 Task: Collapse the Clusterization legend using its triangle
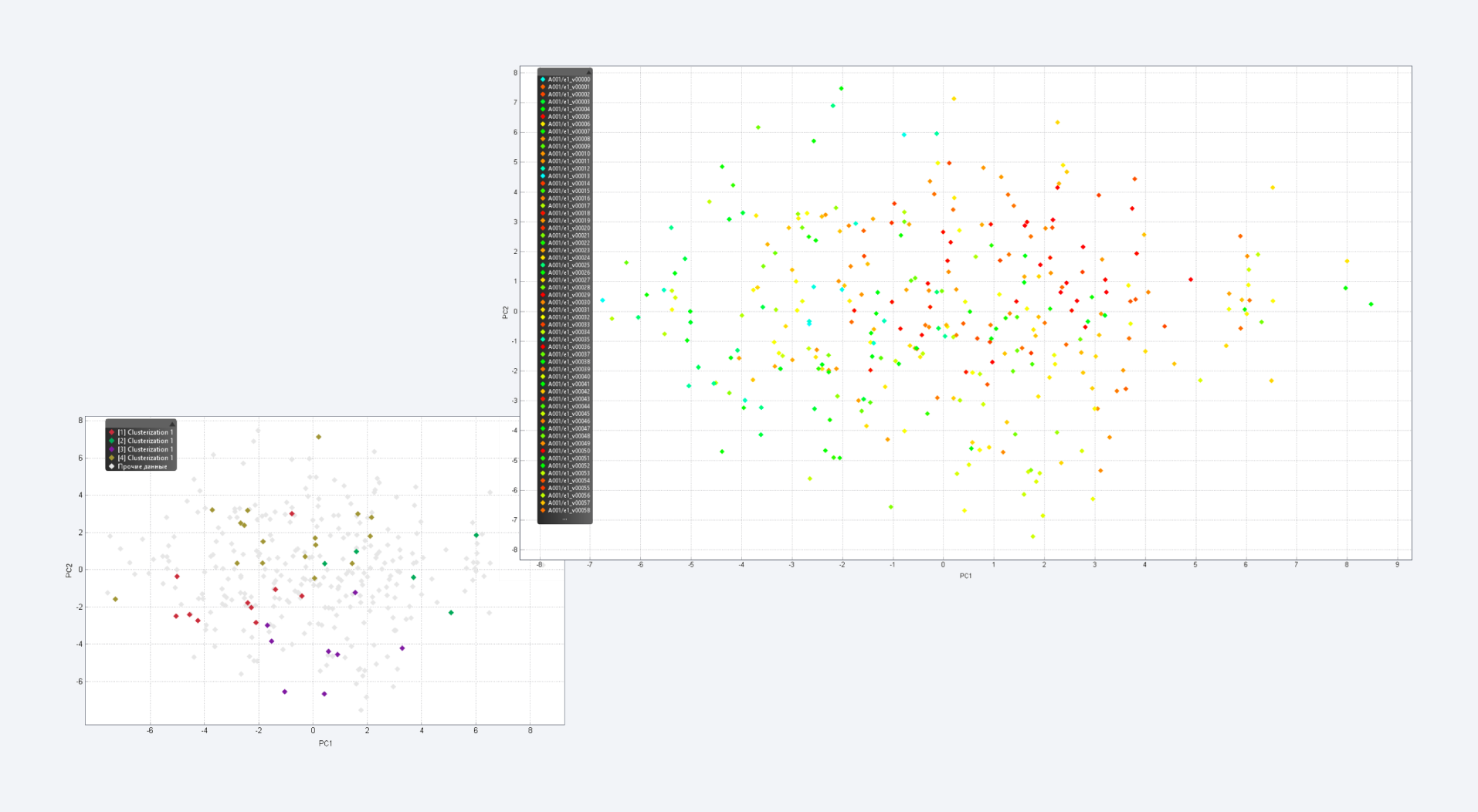tap(172, 424)
